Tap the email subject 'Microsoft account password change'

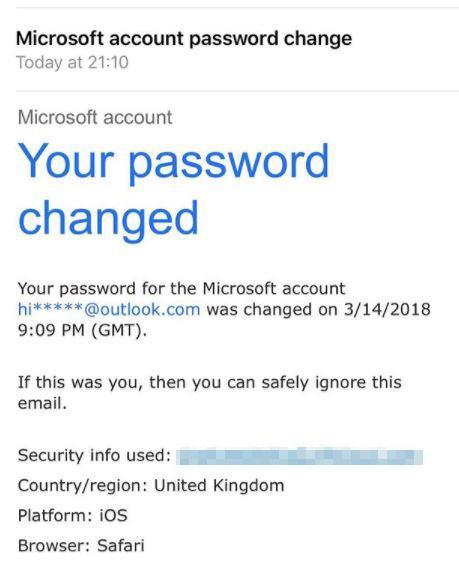(x=184, y=38)
